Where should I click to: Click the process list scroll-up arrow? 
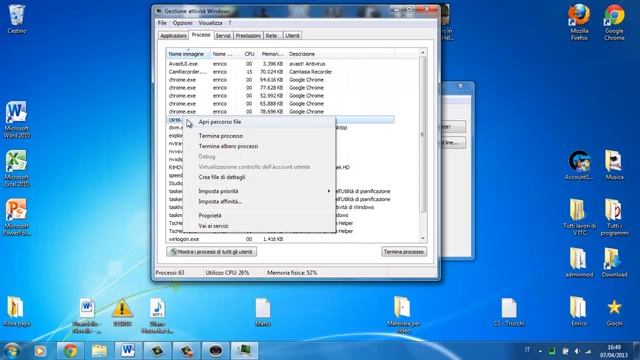point(422,53)
